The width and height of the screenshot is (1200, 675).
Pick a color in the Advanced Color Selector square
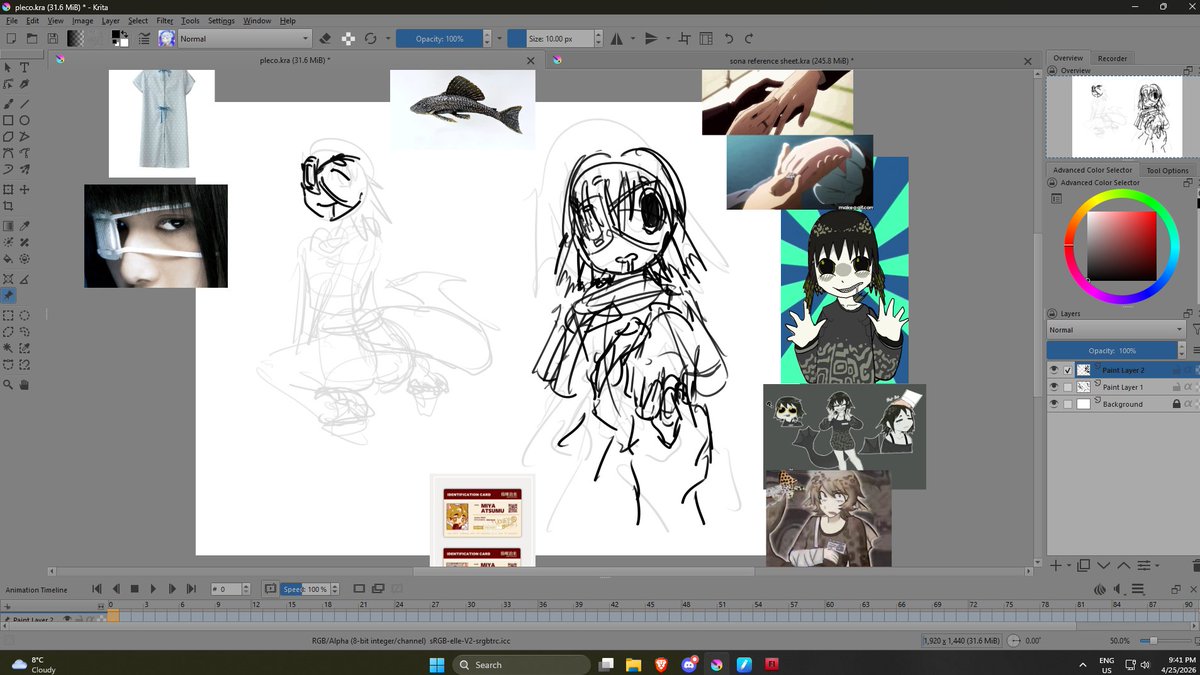(1121, 246)
